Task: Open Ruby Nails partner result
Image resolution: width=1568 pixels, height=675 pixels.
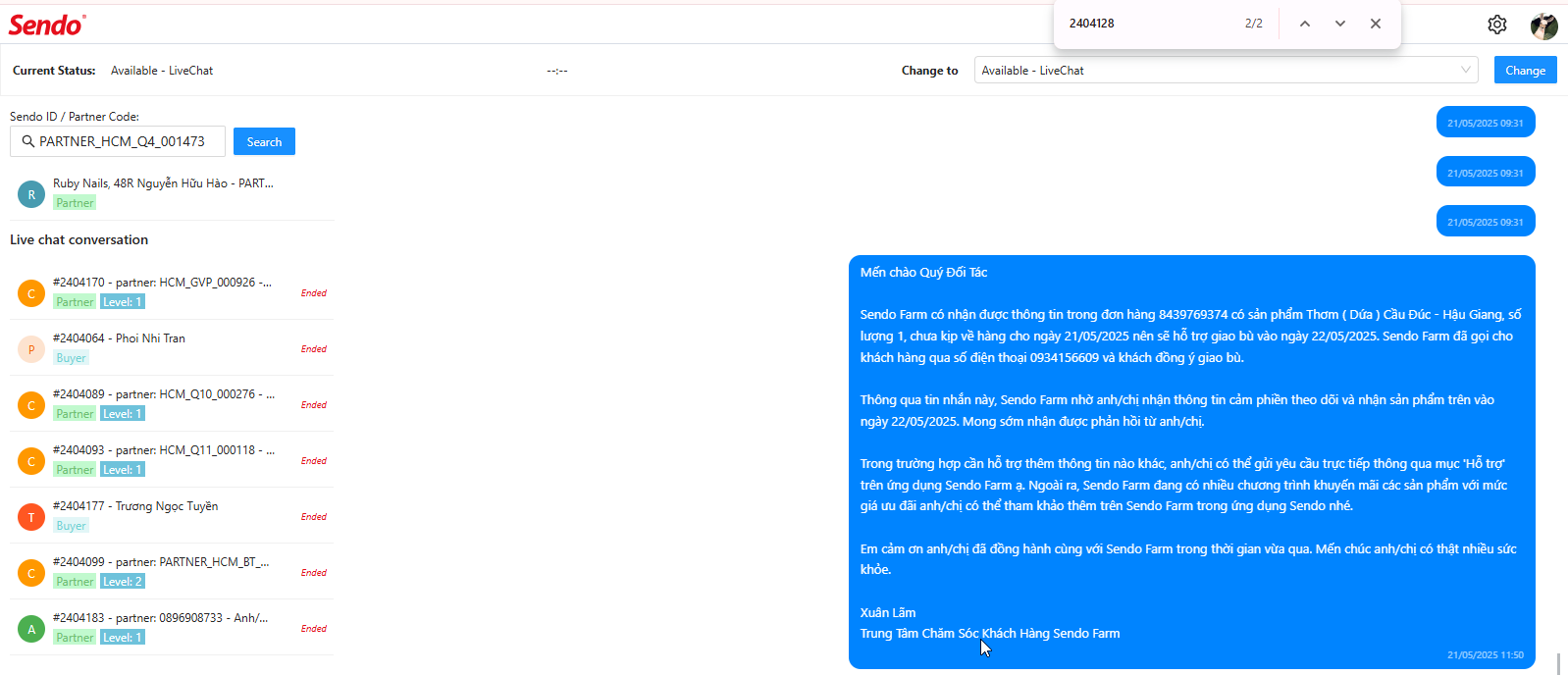Action: click(x=172, y=193)
